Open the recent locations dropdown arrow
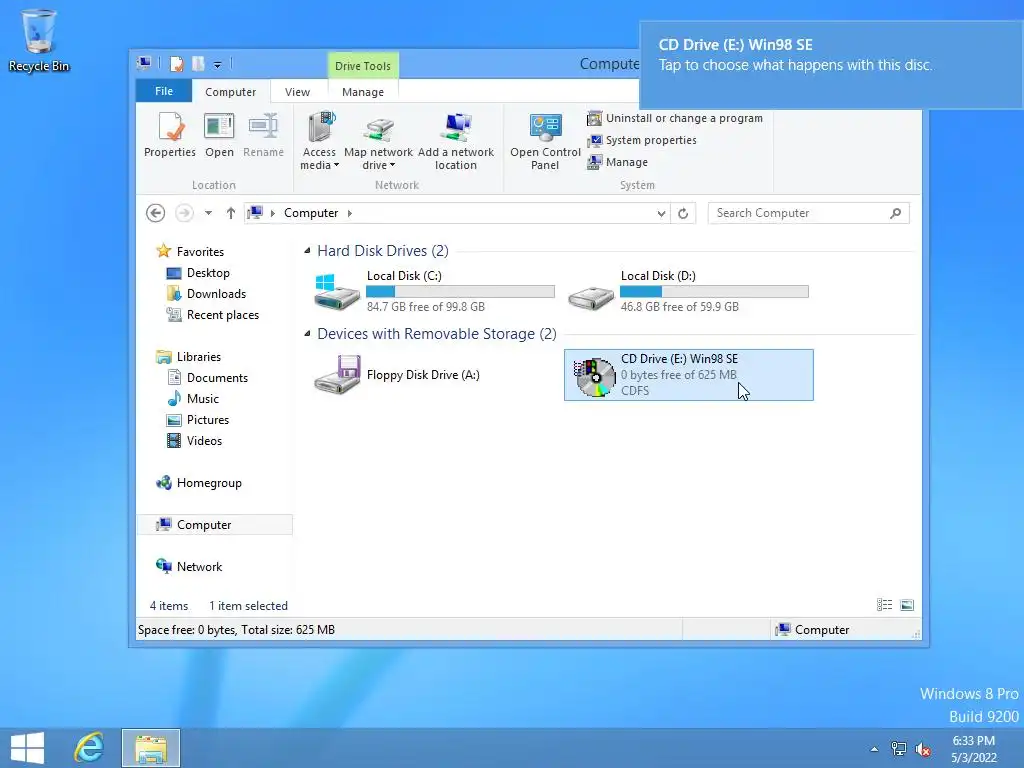 coord(208,213)
